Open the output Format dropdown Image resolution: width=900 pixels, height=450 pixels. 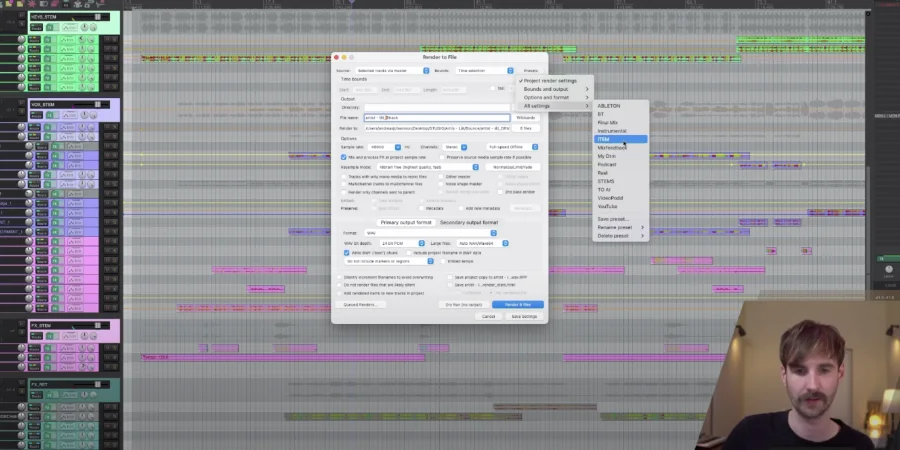click(430, 233)
